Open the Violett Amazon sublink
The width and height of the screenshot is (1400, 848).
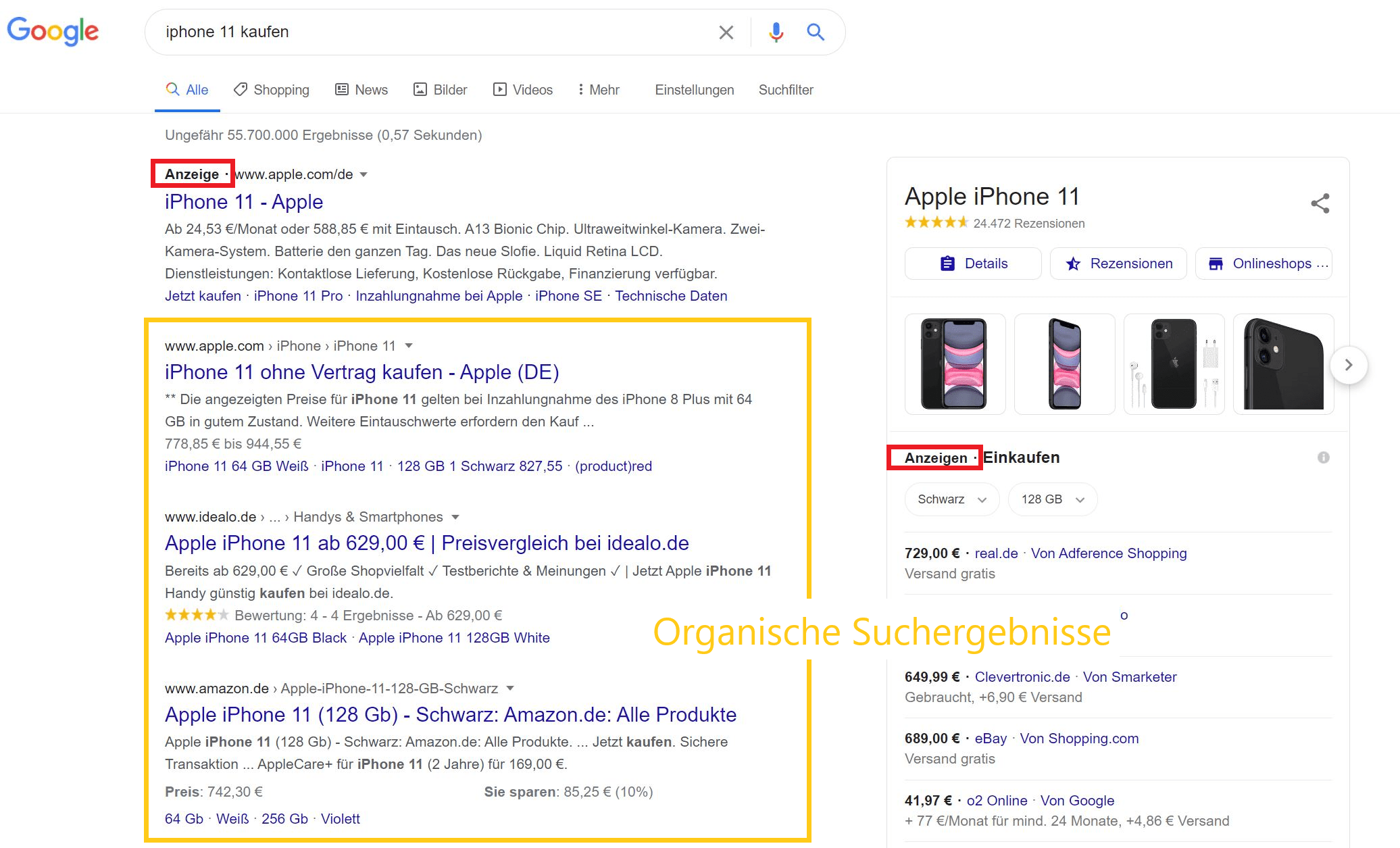click(x=341, y=819)
